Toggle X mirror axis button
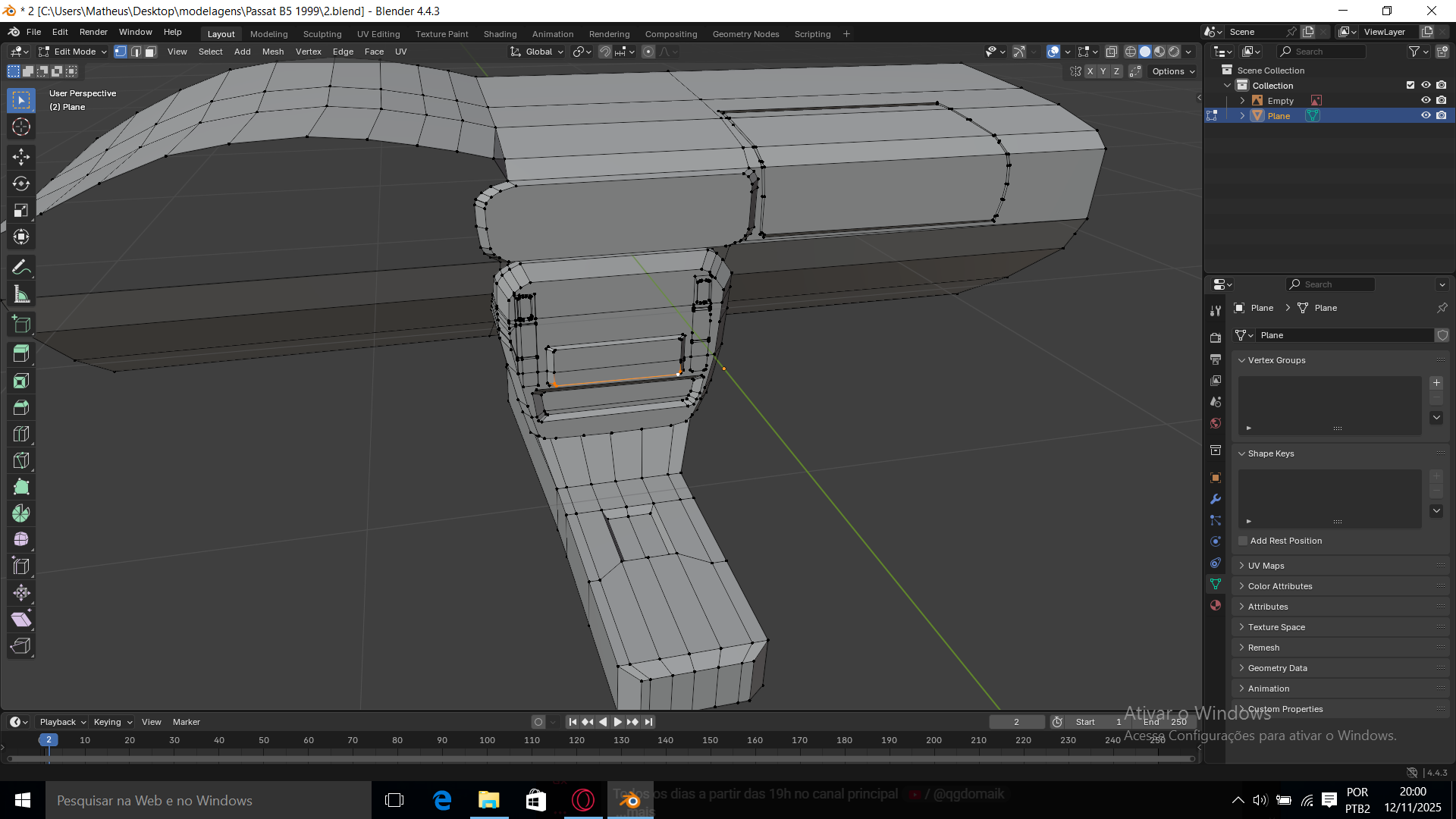Screen dimensions: 1456x819 coord(1090,71)
